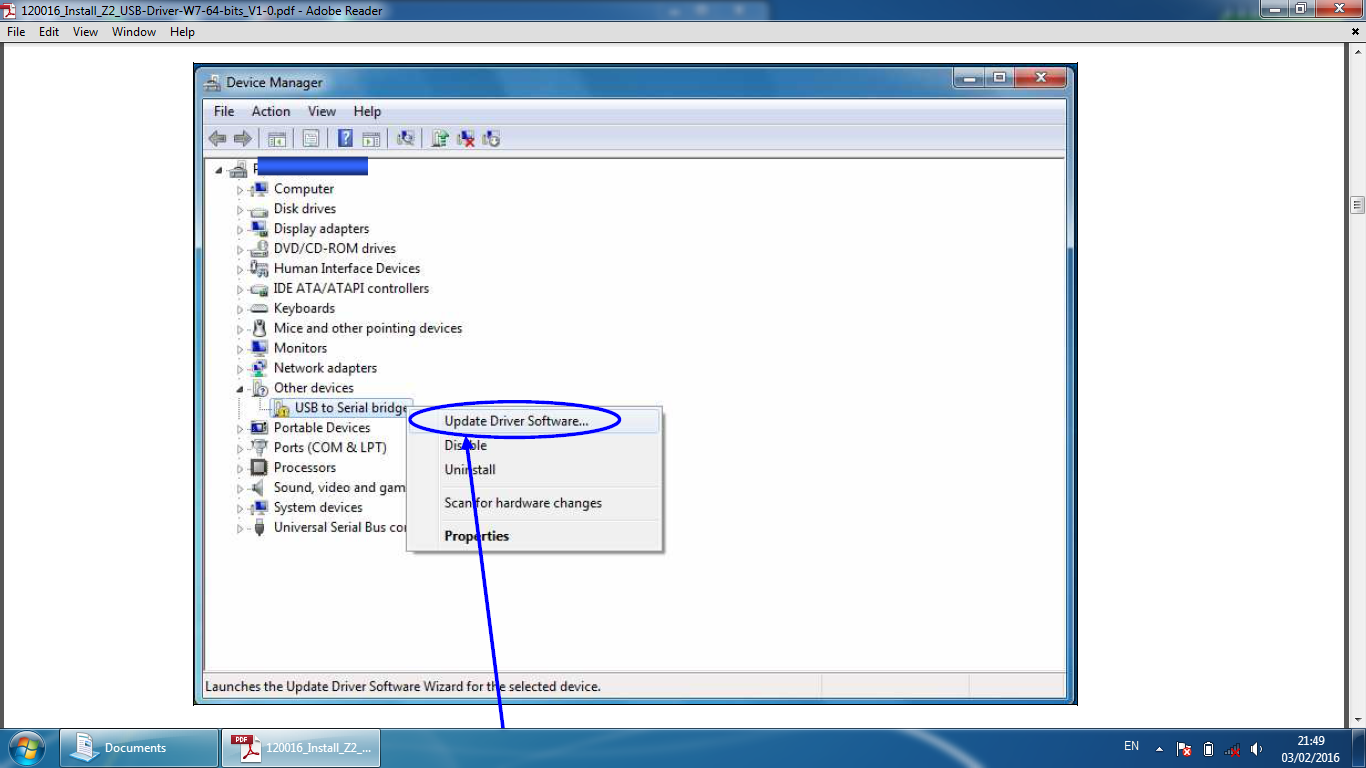Expand Ports (COM & LPT) category
The image size is (1366, 768).
click(x=240, y=447)
